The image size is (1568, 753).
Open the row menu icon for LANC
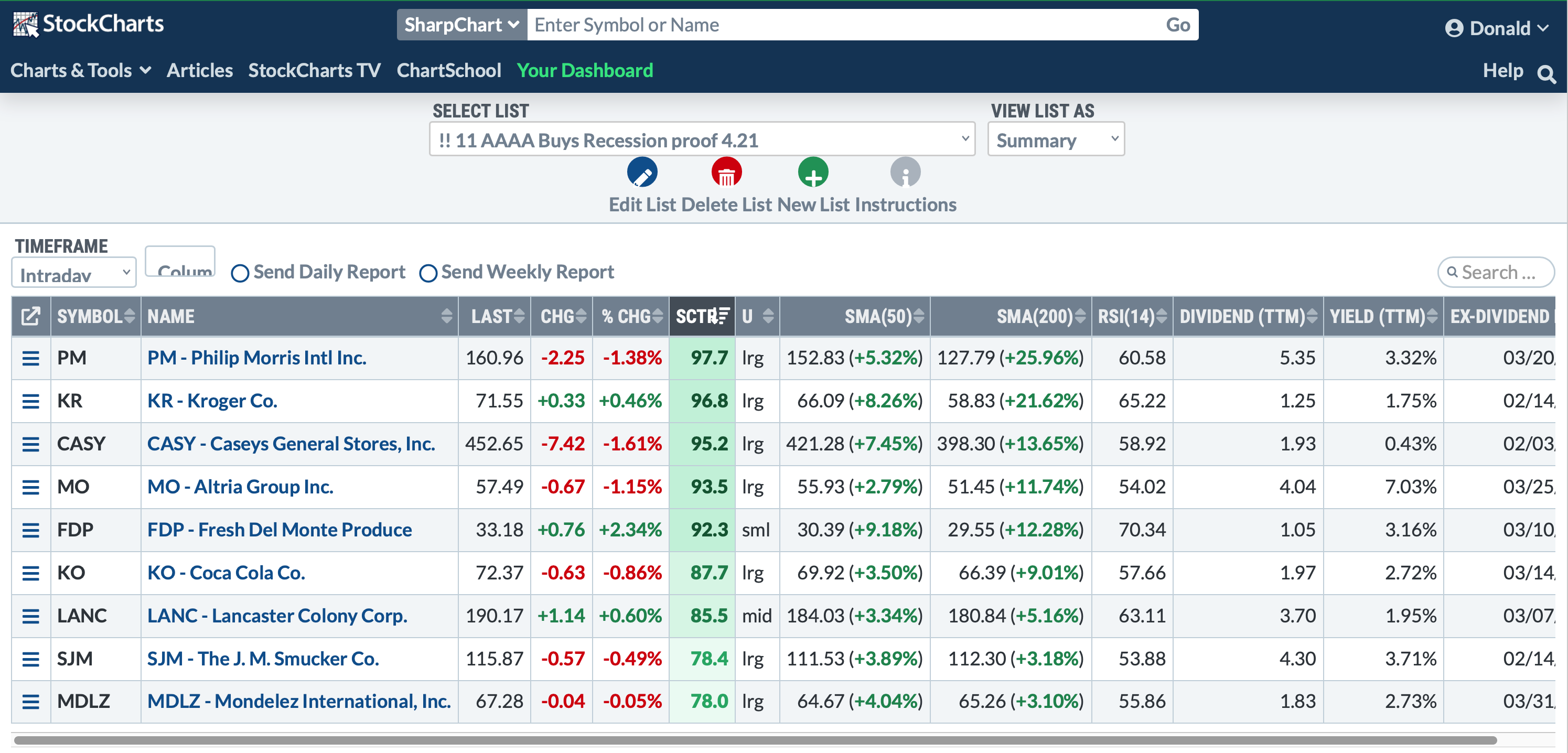pyautogui.click(x=30, y=616)
